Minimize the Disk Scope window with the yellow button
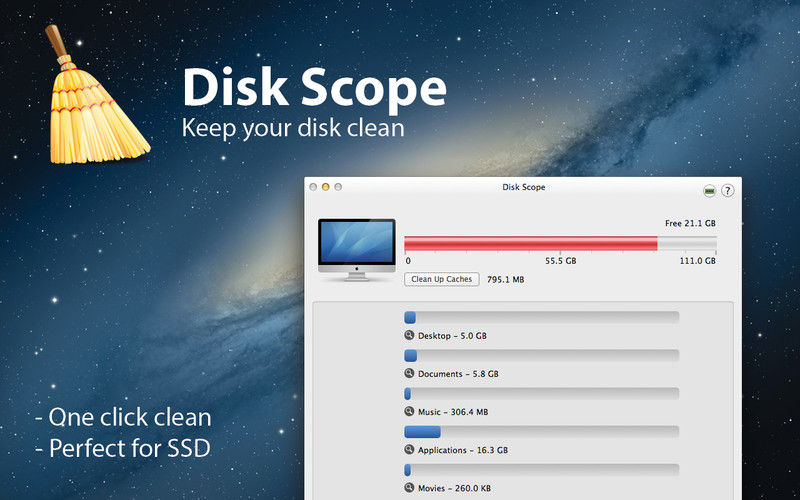This screenshot has height=500, width=800. pyautogui.click(x=325, y=187)
